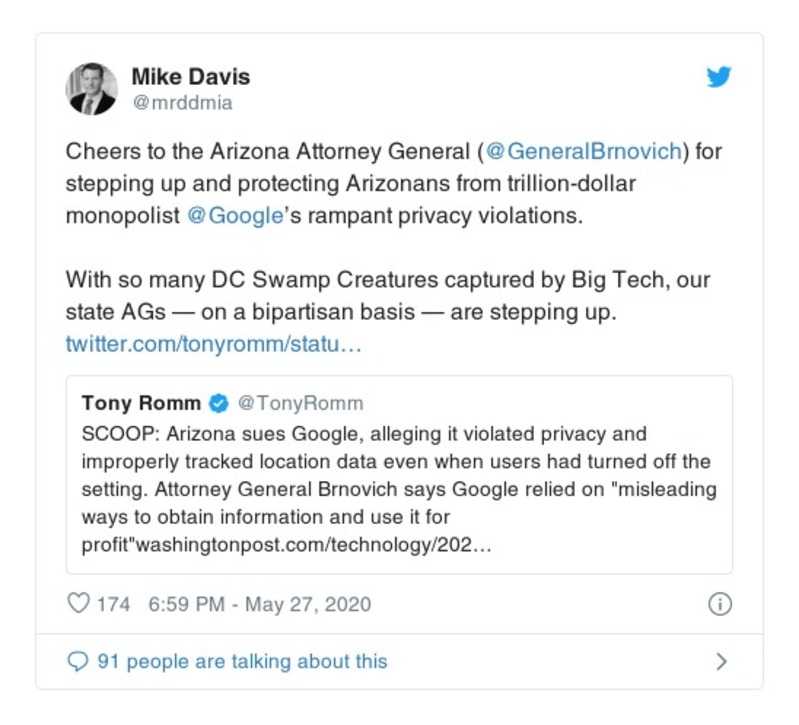799x725 pixels.
Task: Open the @Google mention link
Action: click(235, 216)
